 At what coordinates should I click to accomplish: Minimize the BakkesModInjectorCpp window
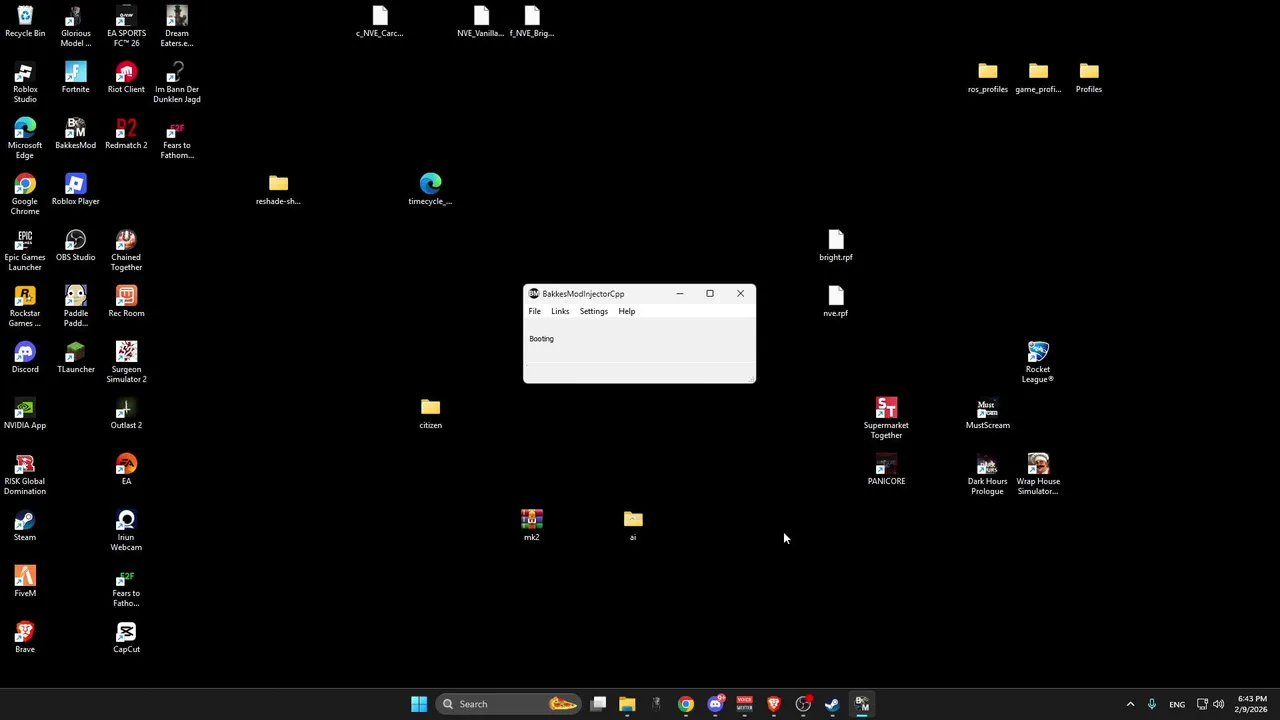click(x=680, y=293)
